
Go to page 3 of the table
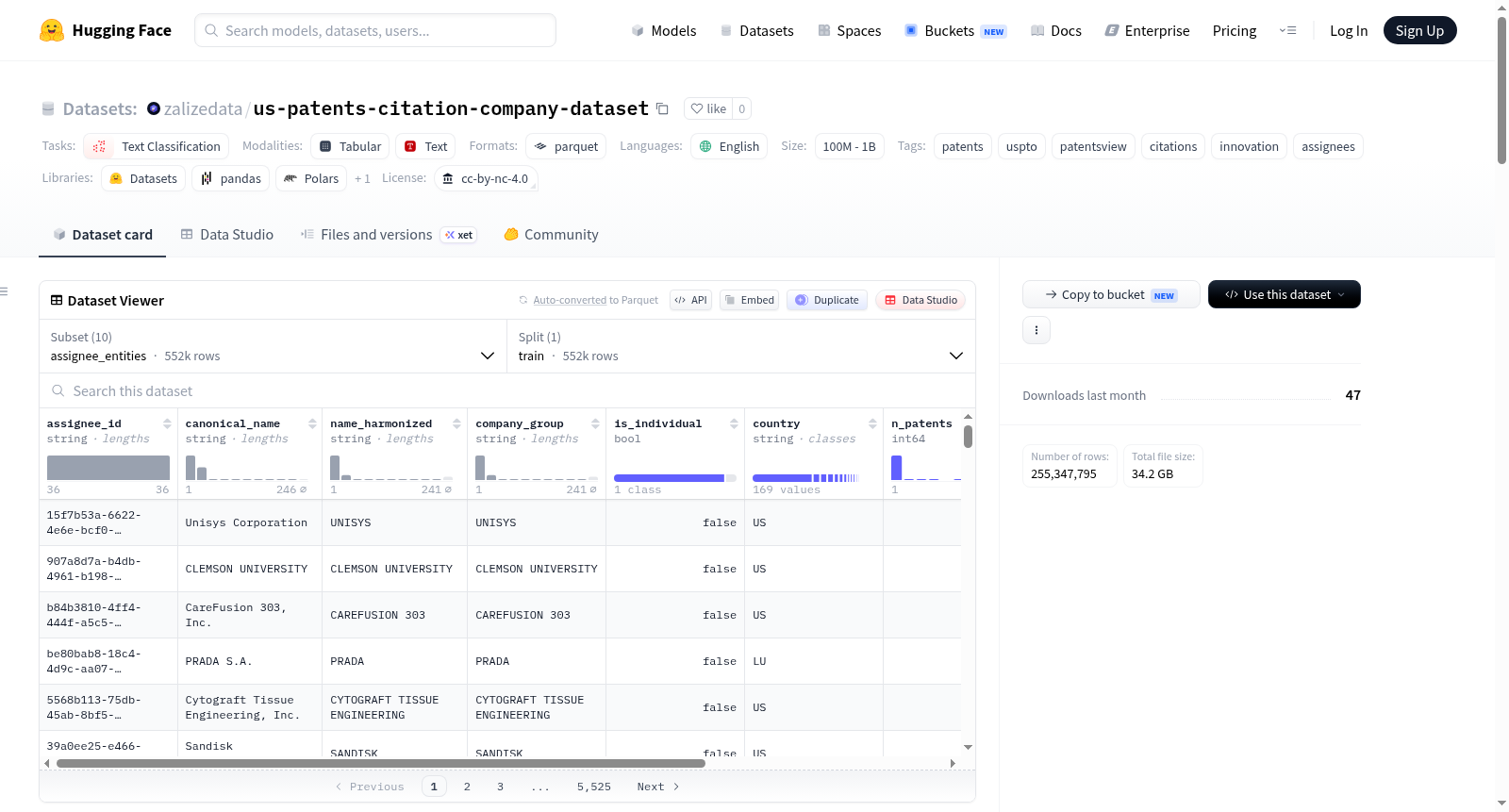pyautogui.click(x=500, y=787)
